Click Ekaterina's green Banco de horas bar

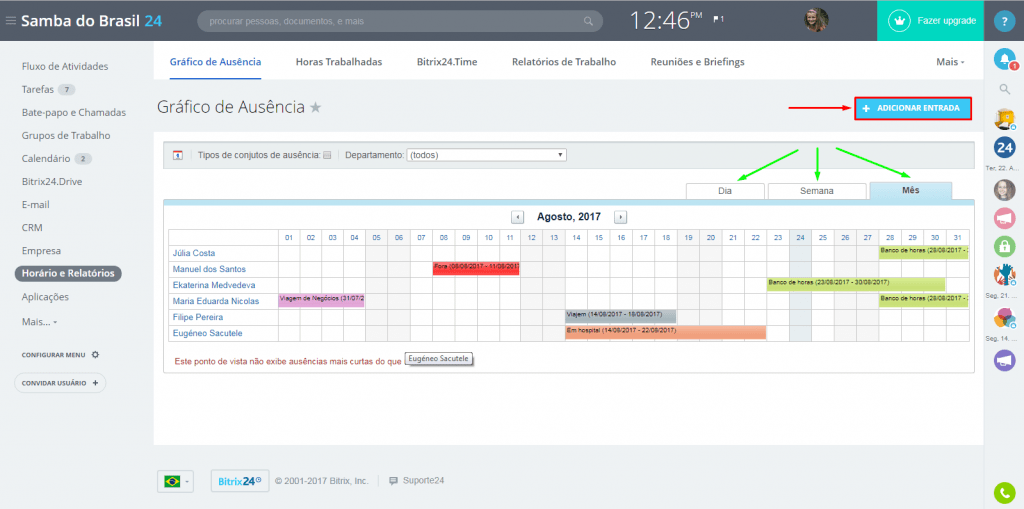coord(856,284)
